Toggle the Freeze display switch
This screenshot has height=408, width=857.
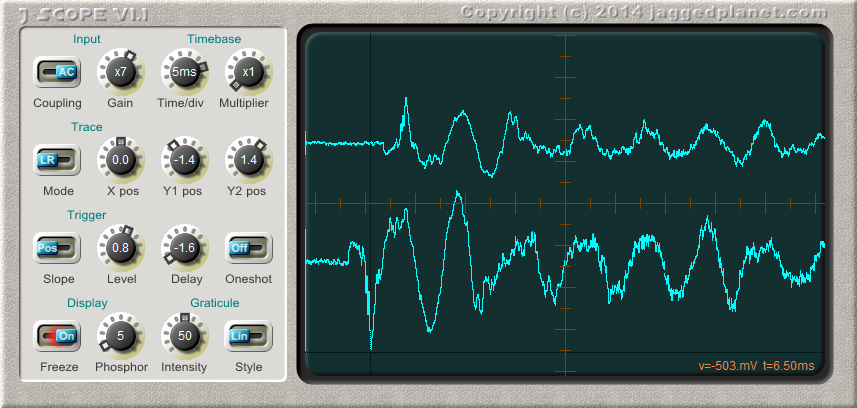tap(57, 336)
